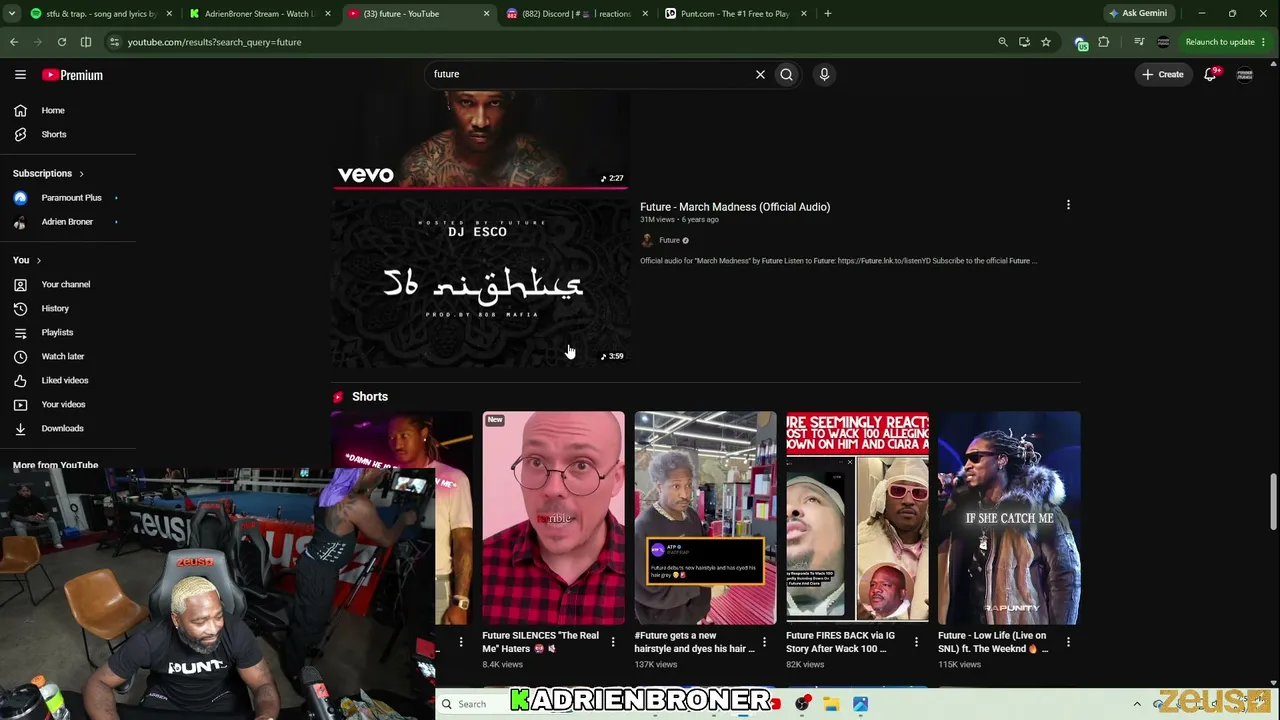Clear the search query with the X

click(760, 74)
